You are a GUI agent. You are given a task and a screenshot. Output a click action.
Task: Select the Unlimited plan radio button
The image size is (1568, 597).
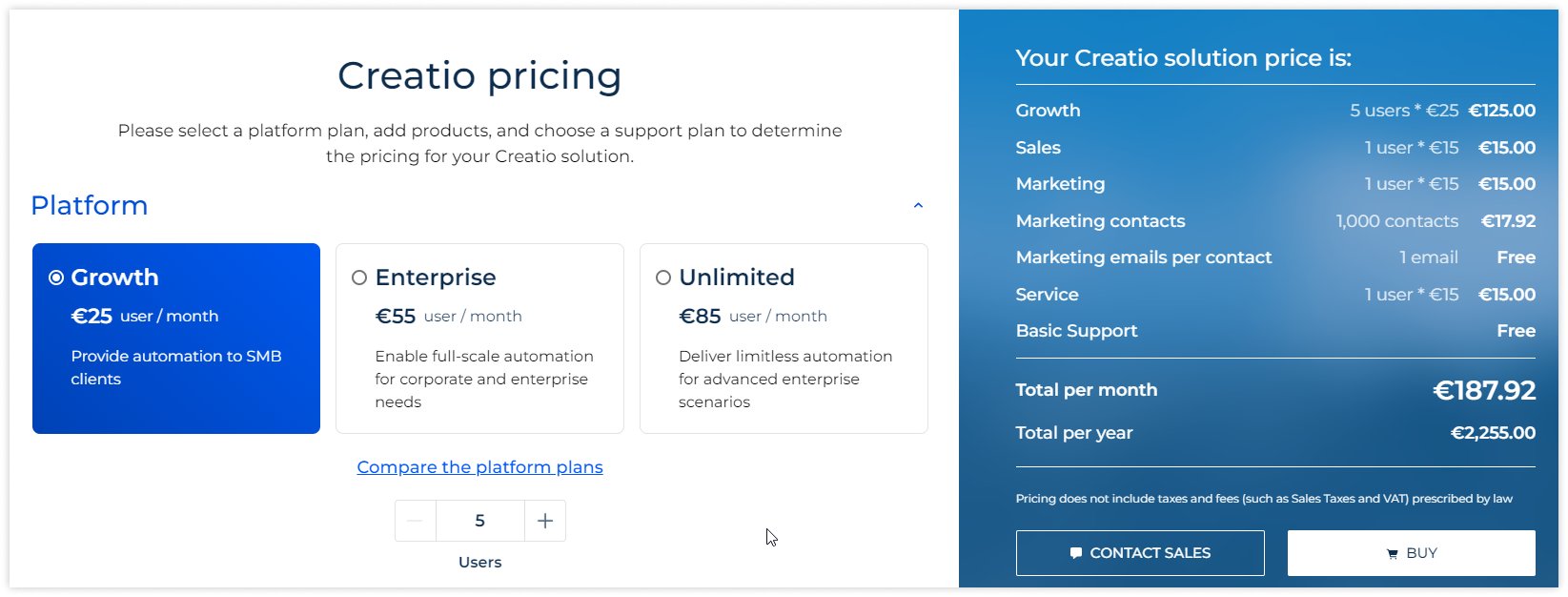(x=663, y=278)
